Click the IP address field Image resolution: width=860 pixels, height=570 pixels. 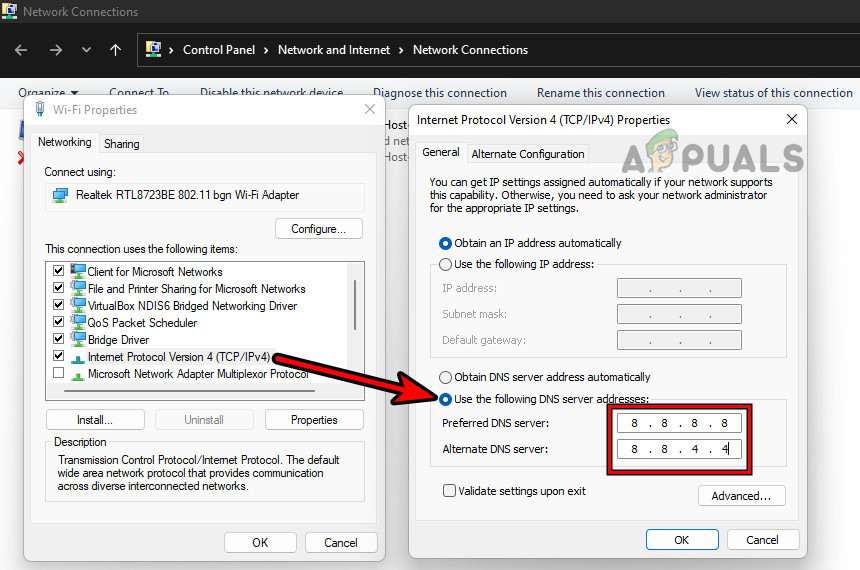(x=679, y=288)
